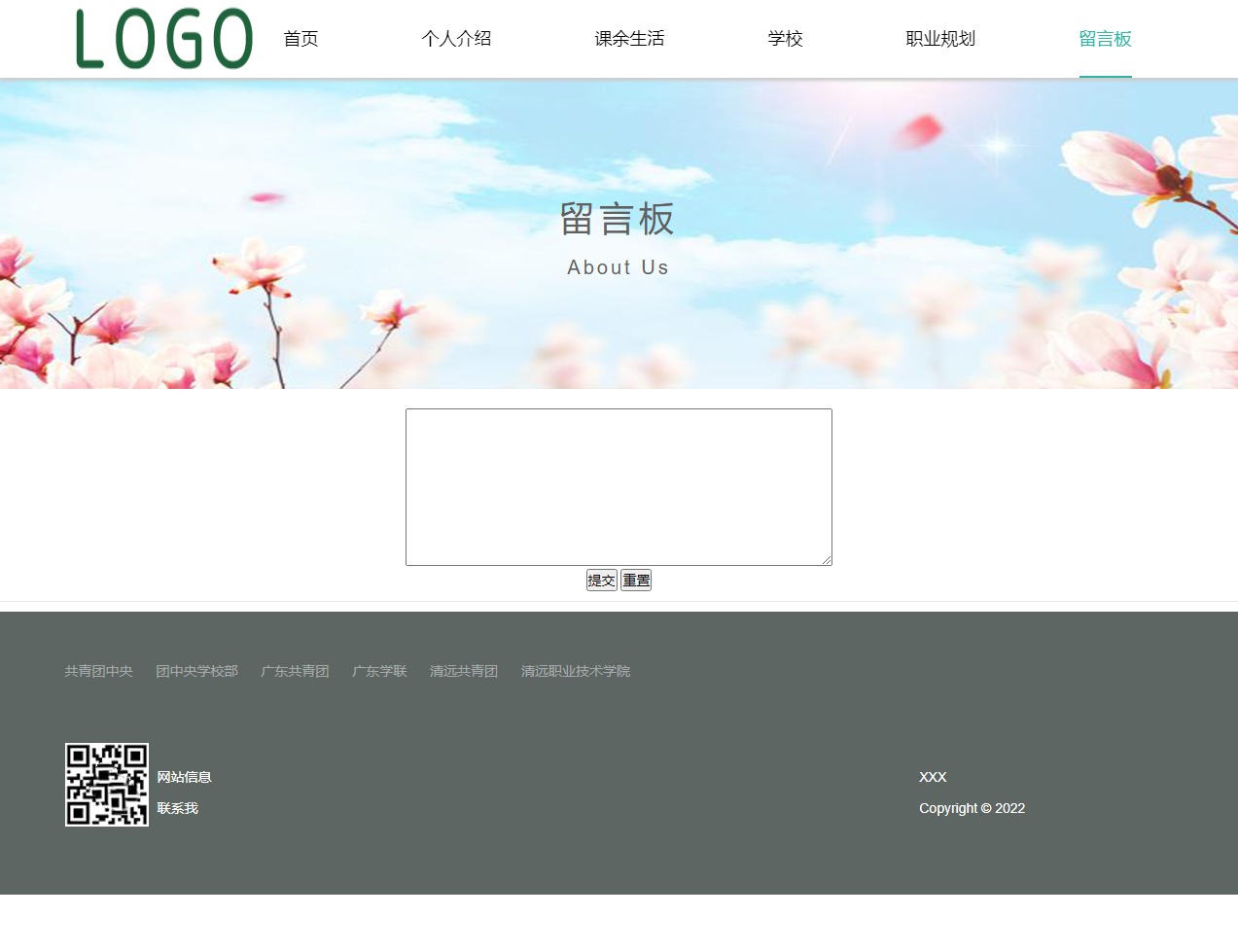Click the 清远共青团 link

tap(464, 671)
